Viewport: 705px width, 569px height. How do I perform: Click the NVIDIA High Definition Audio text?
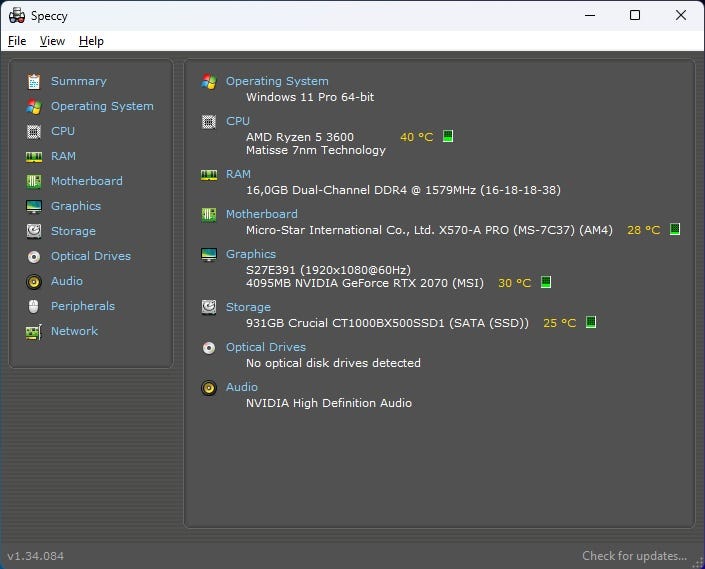click(x=329, y=403)
